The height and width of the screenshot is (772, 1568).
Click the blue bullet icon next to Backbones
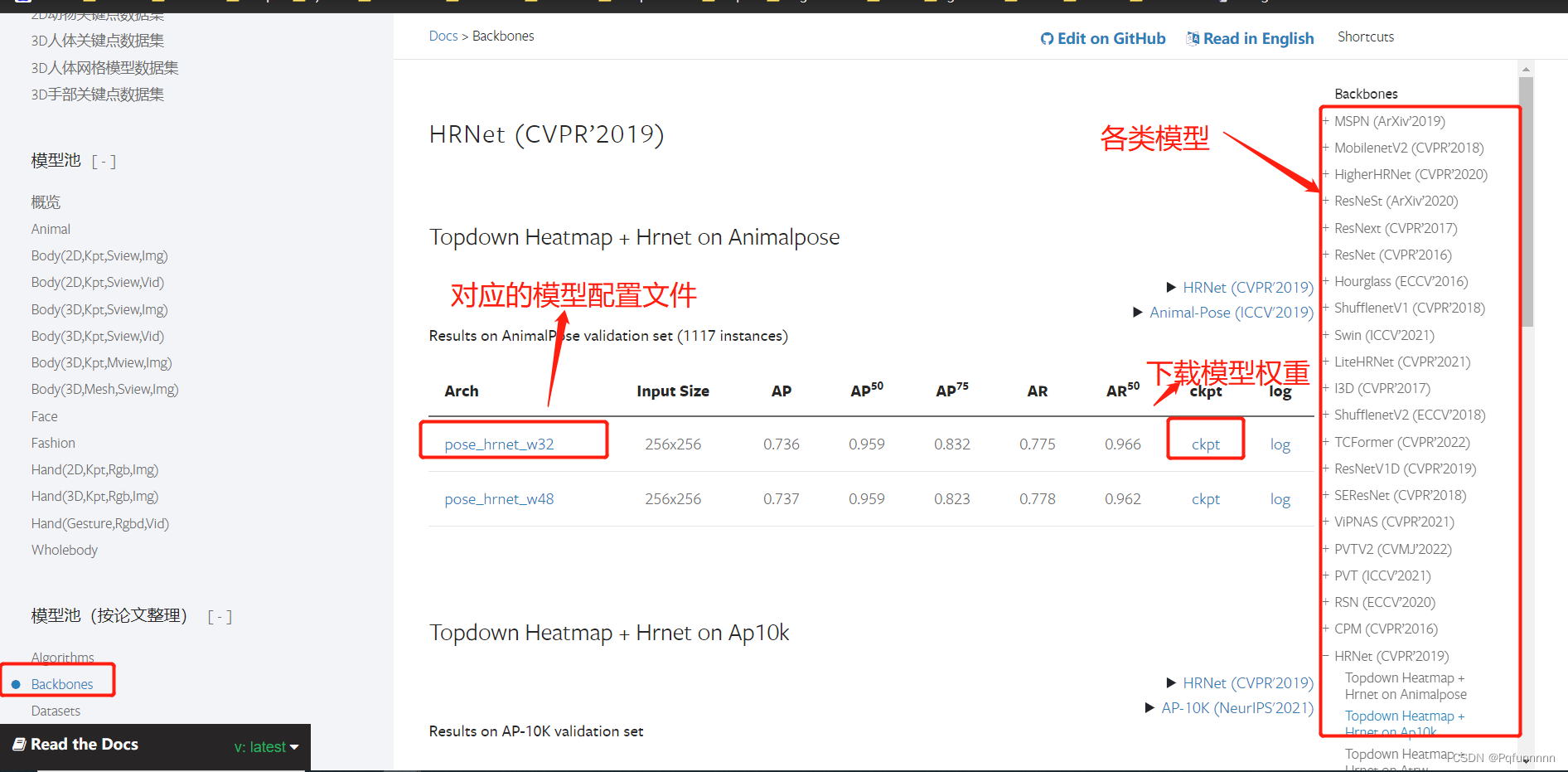point(17,683)
